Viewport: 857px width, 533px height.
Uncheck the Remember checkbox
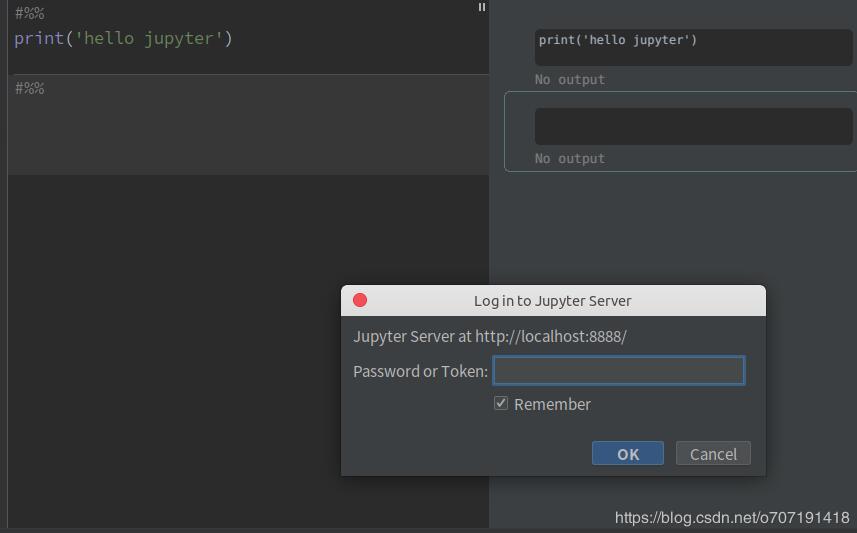[x=501, y=403]
